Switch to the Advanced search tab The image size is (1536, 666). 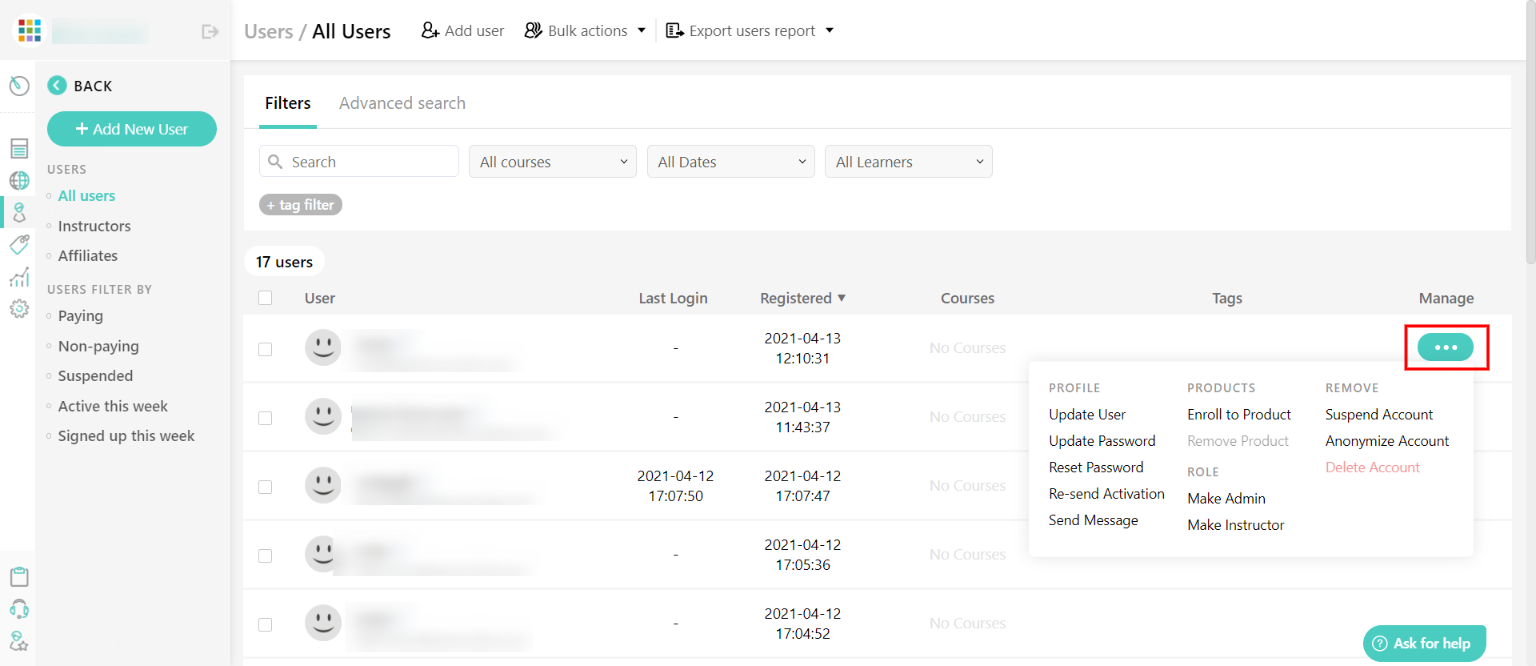point(402,102)
